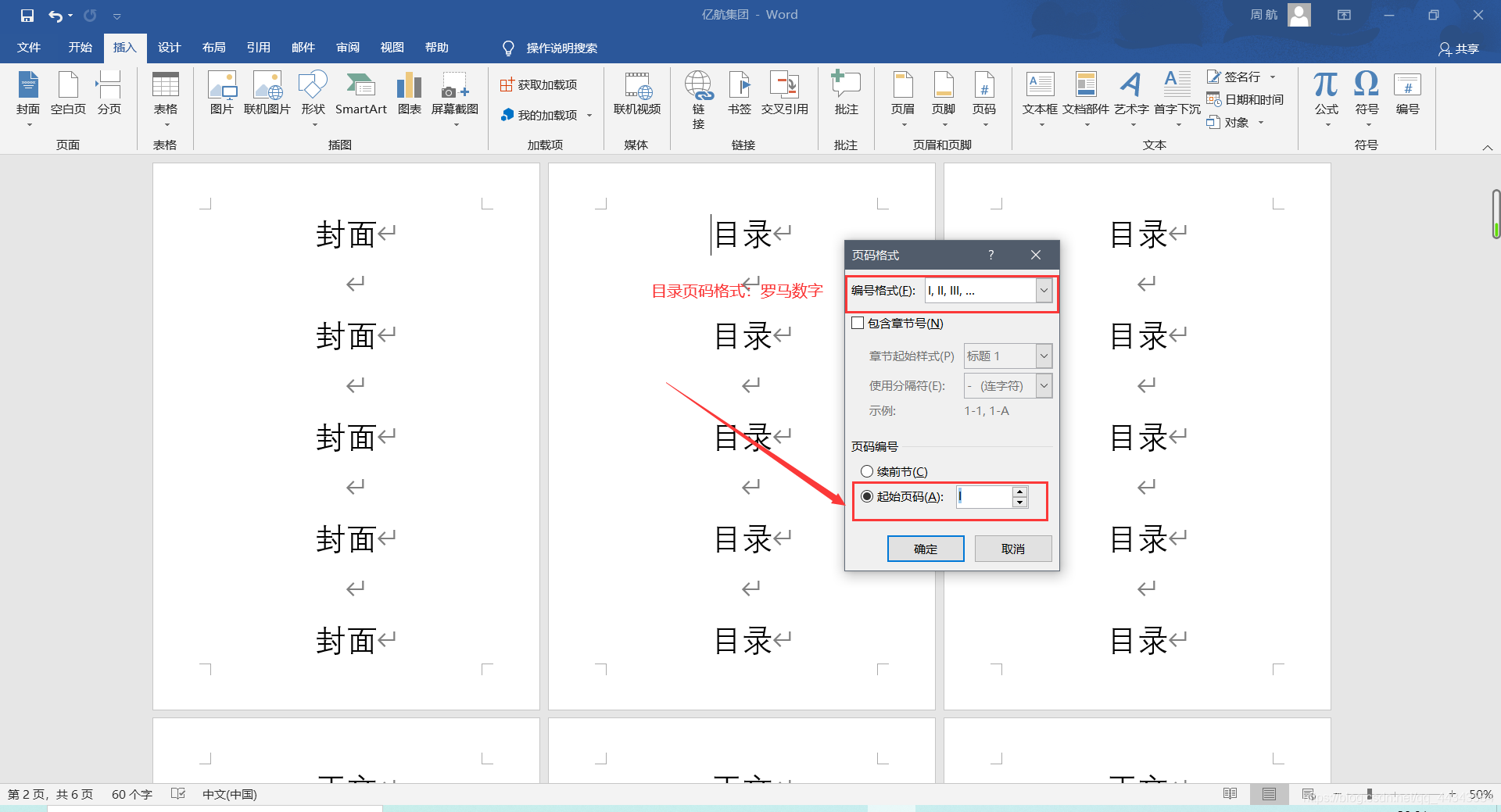The height and width of the screenshot is (812, 1501).
Task: Click the 第 2 页, 共 6 页 status indicator
Action: point(50,794)
